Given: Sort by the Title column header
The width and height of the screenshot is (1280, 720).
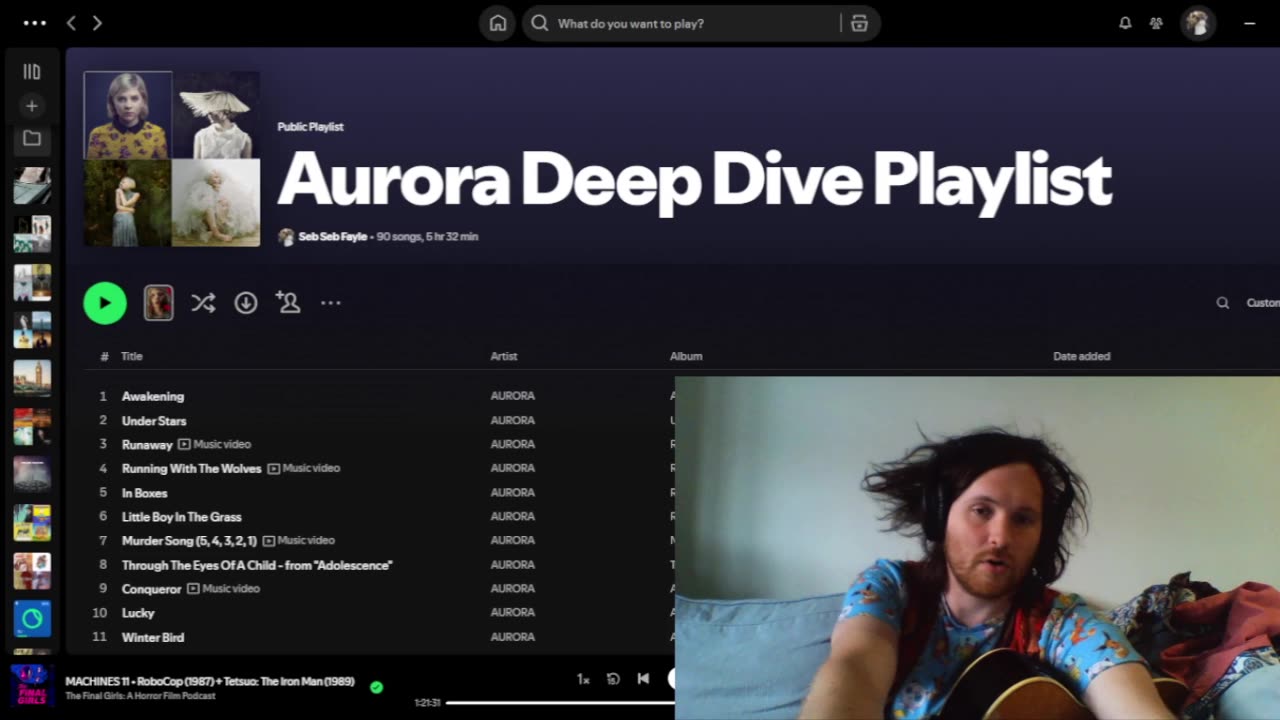Looking at the screenshot, I should [x=132, y=356].
